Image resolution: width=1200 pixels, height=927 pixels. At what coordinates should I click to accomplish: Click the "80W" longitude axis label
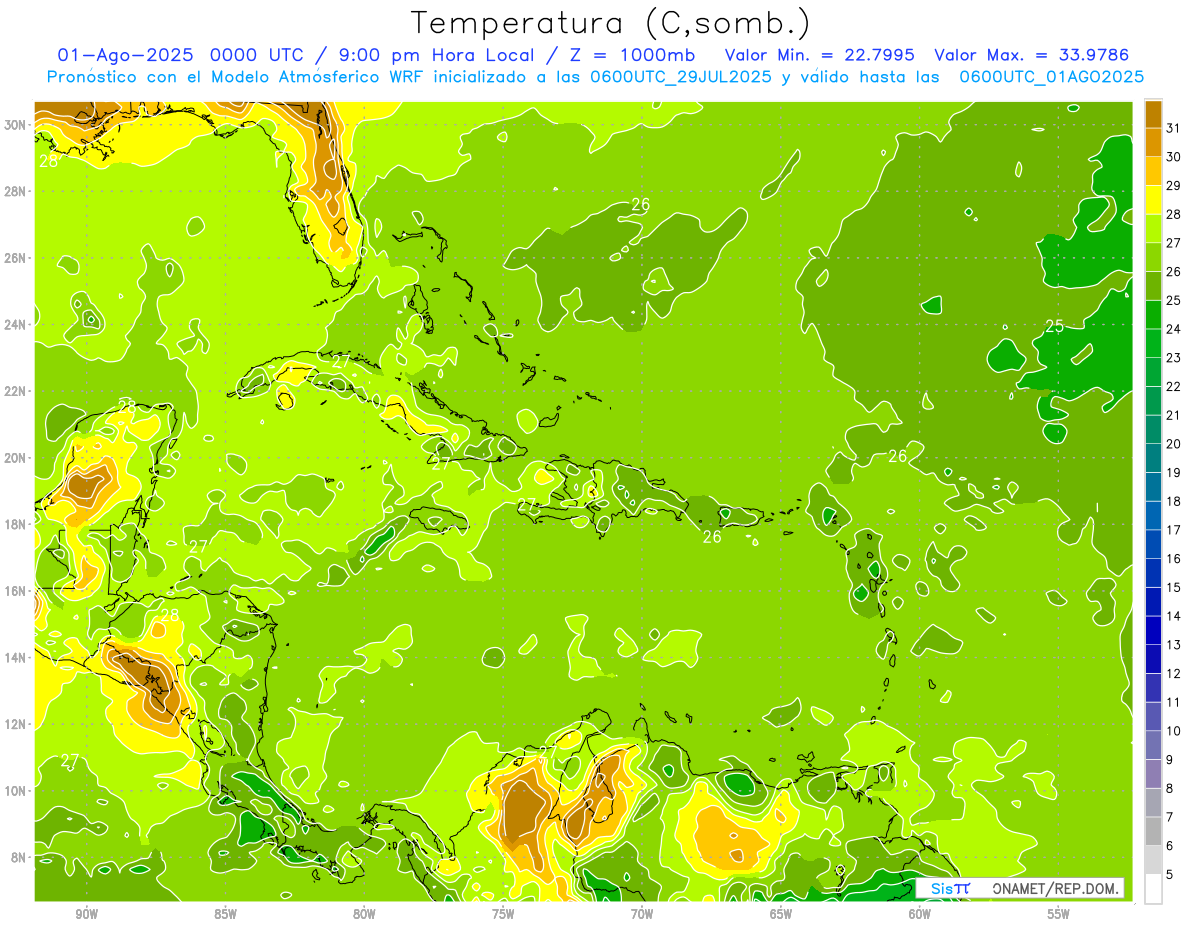[364, 914]
